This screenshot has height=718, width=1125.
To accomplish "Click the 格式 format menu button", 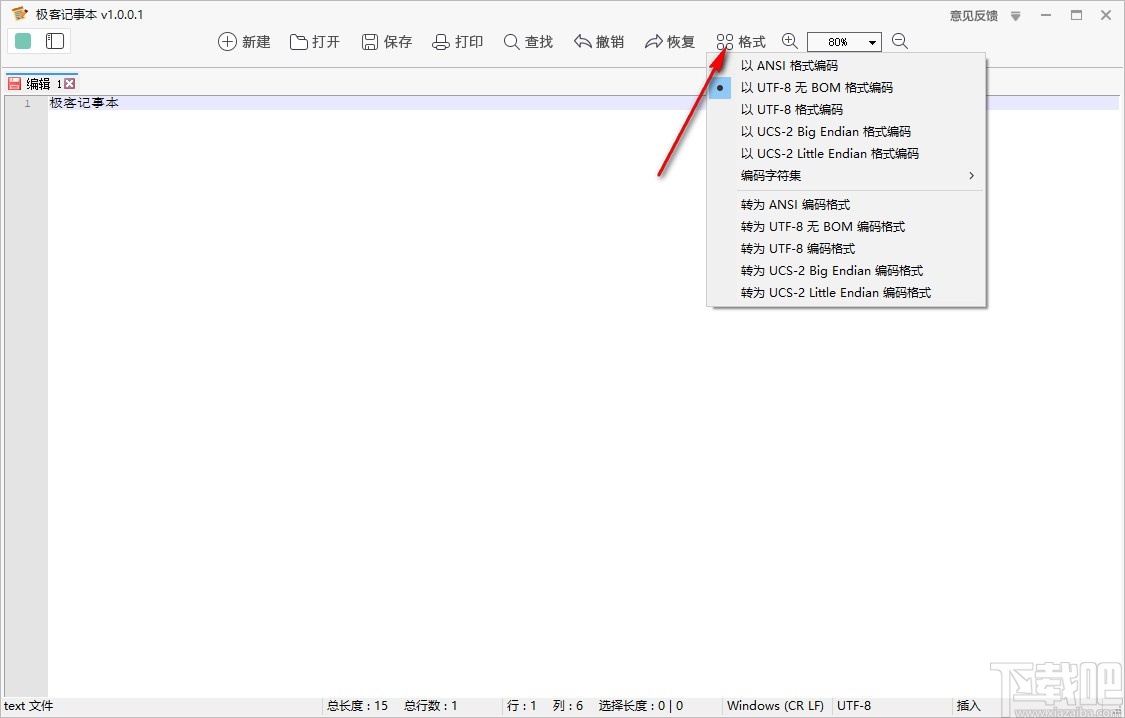I will [740, 42].
